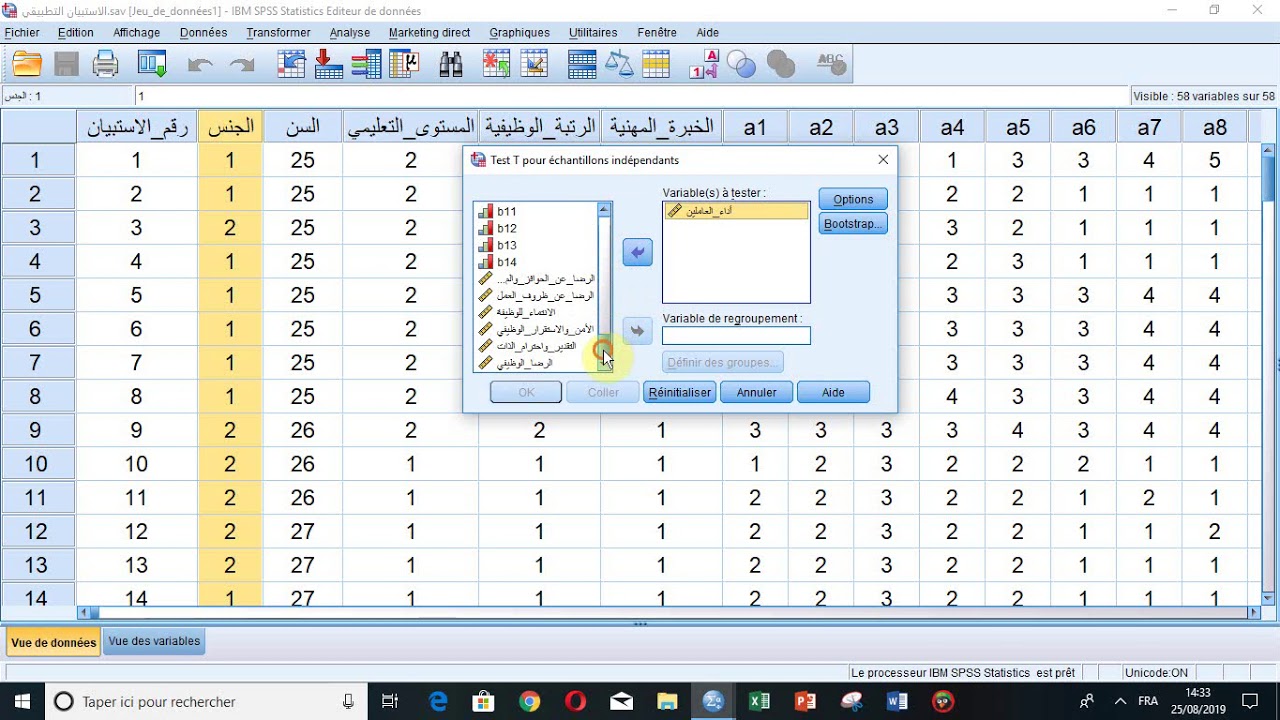Toggle value labels display in the toolbar
This screenshot has width=1280, height=720.
(x=705, y=65)
